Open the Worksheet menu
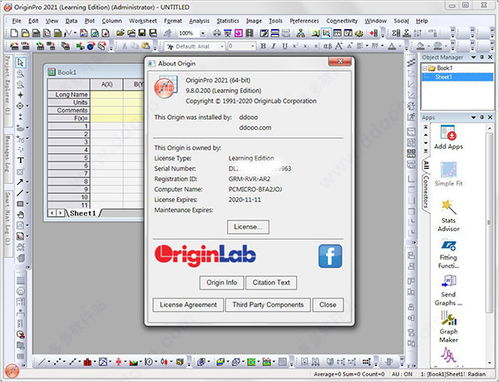 (143, 21)
